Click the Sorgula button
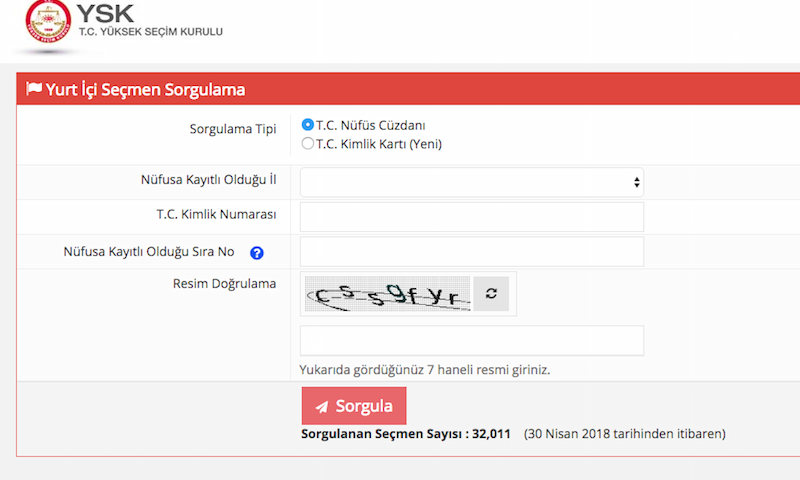Image resolution: width=800 pixels, height=480 pixels. click(354, 406)
